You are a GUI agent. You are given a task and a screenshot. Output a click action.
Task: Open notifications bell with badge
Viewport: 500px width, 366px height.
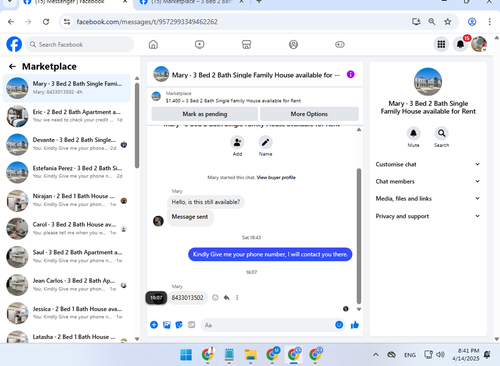(460, 44)
